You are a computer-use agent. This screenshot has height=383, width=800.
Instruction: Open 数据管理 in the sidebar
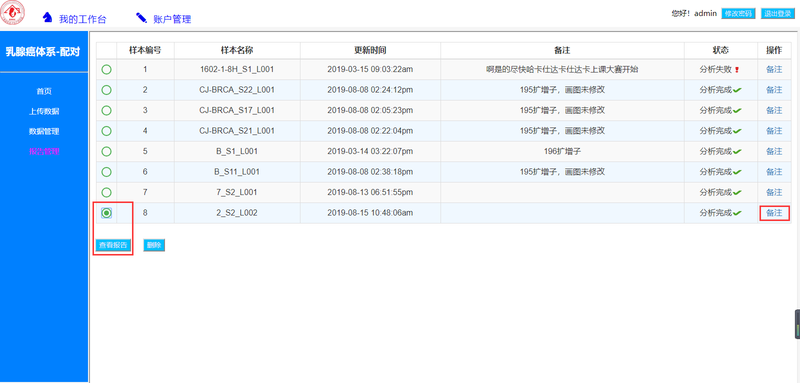(44, 131)
